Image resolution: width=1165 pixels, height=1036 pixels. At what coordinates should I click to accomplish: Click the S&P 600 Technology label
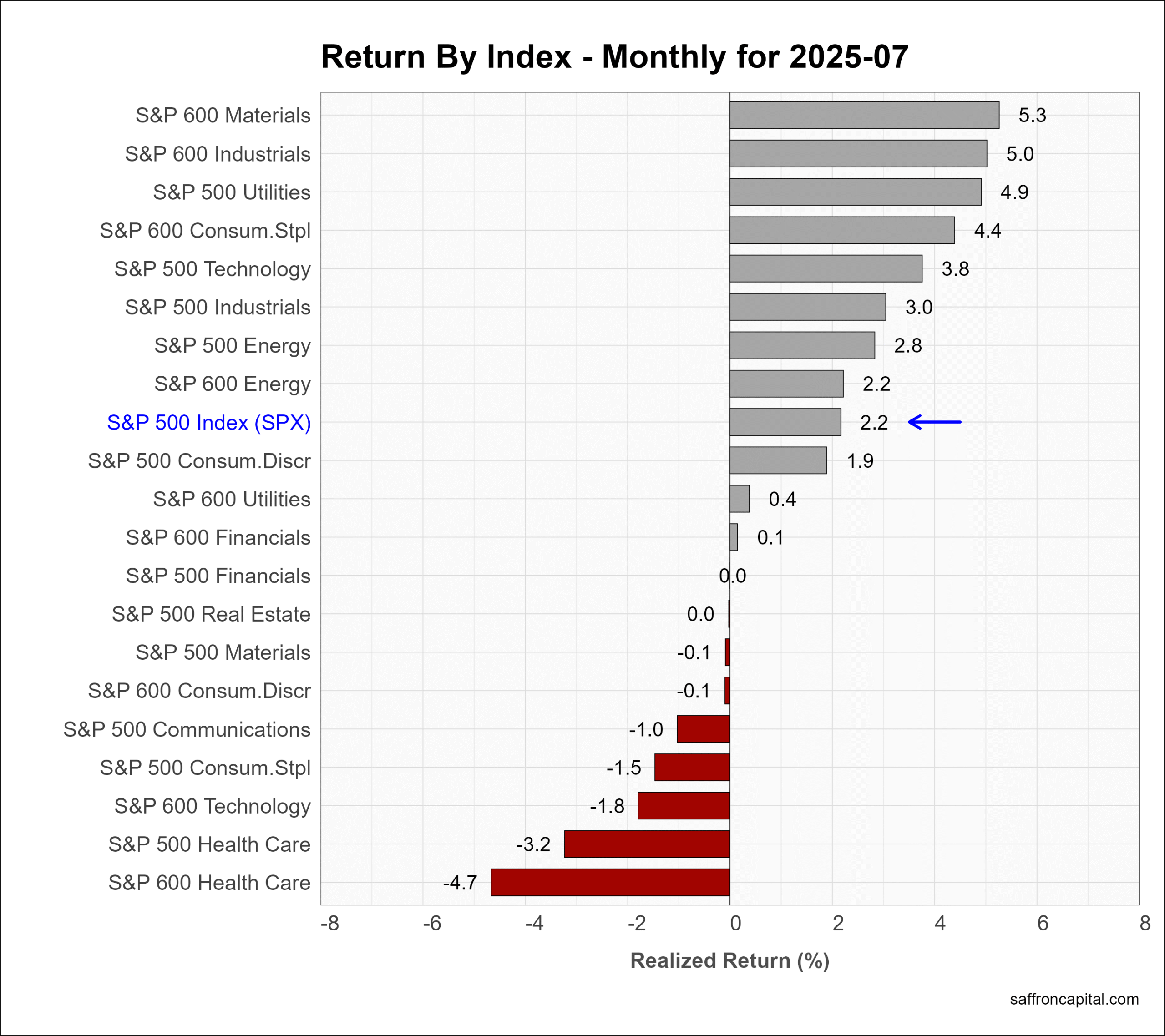coord(213,806)
